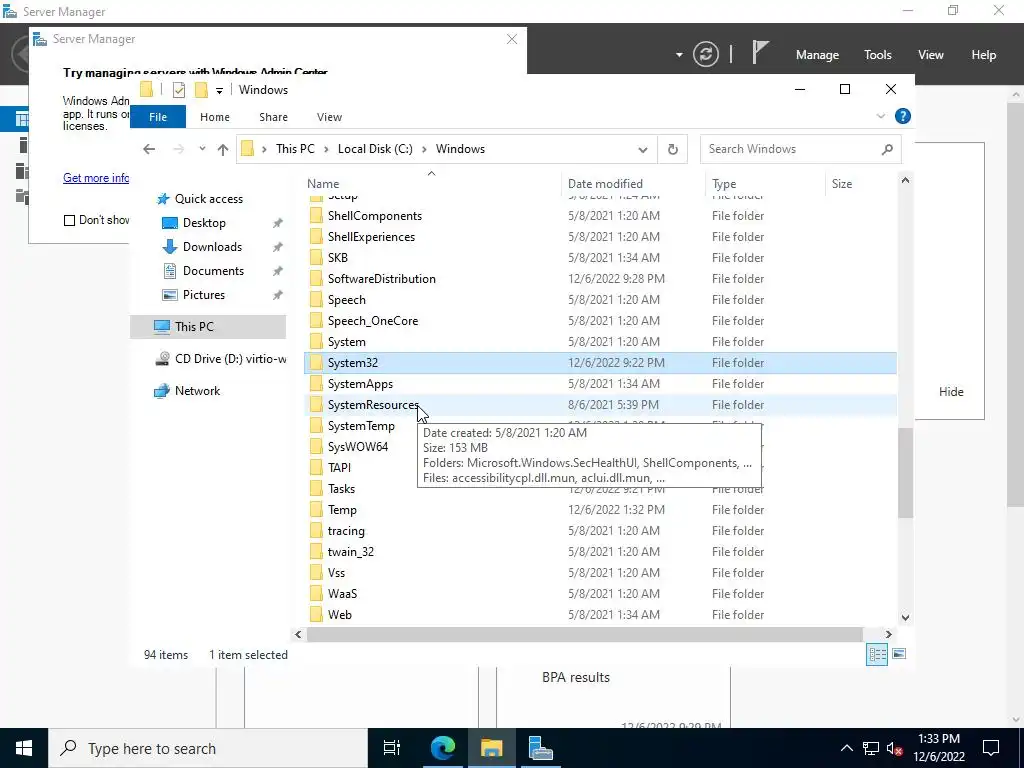Click the network tray icon
The image size is (1024, 768).
pos(871,748)
